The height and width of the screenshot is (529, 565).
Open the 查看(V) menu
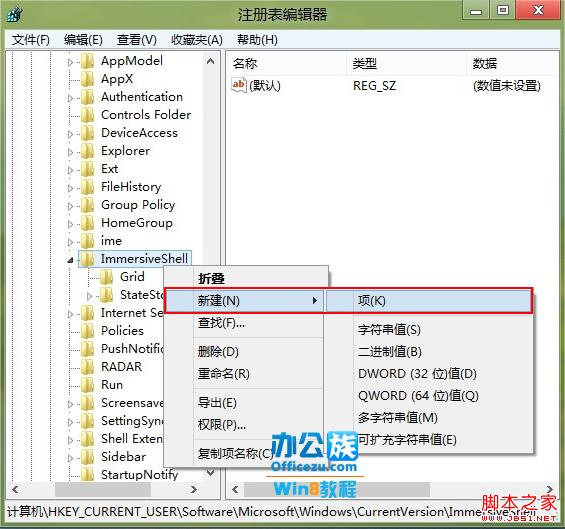[x=137, y=40]
